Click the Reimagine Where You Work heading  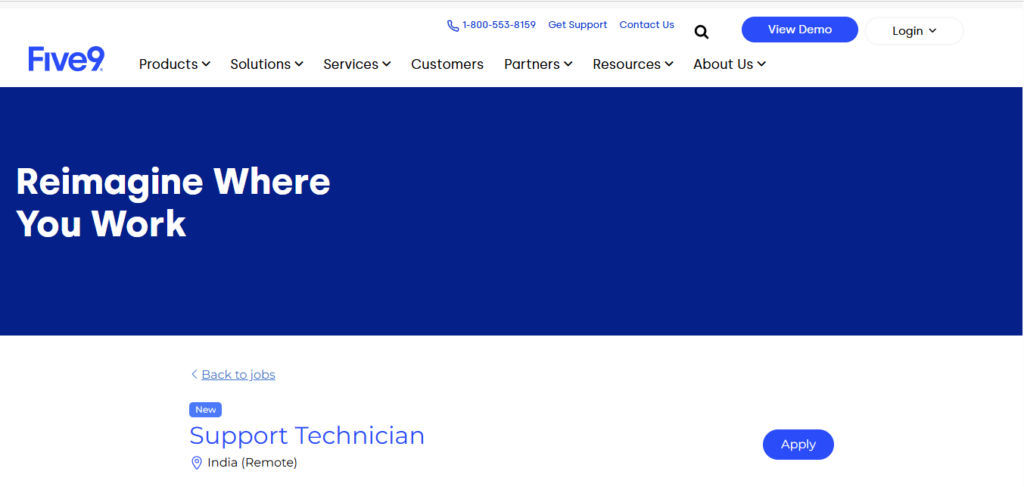173,203
